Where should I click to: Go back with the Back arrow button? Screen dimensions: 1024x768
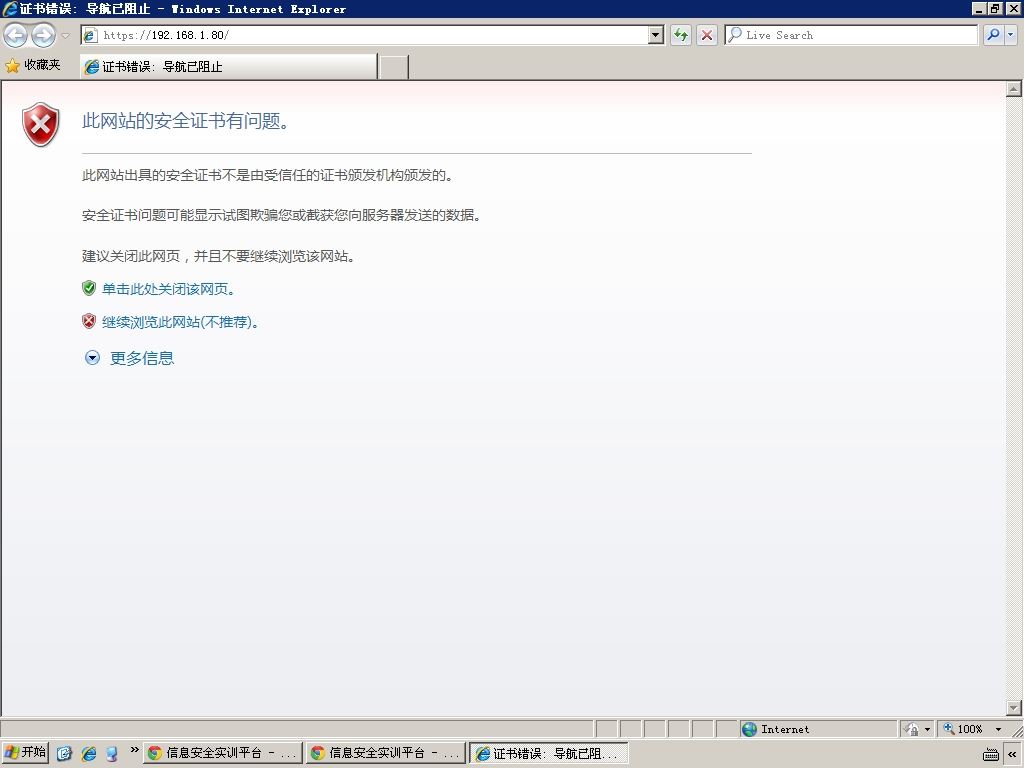coord(16,35)
